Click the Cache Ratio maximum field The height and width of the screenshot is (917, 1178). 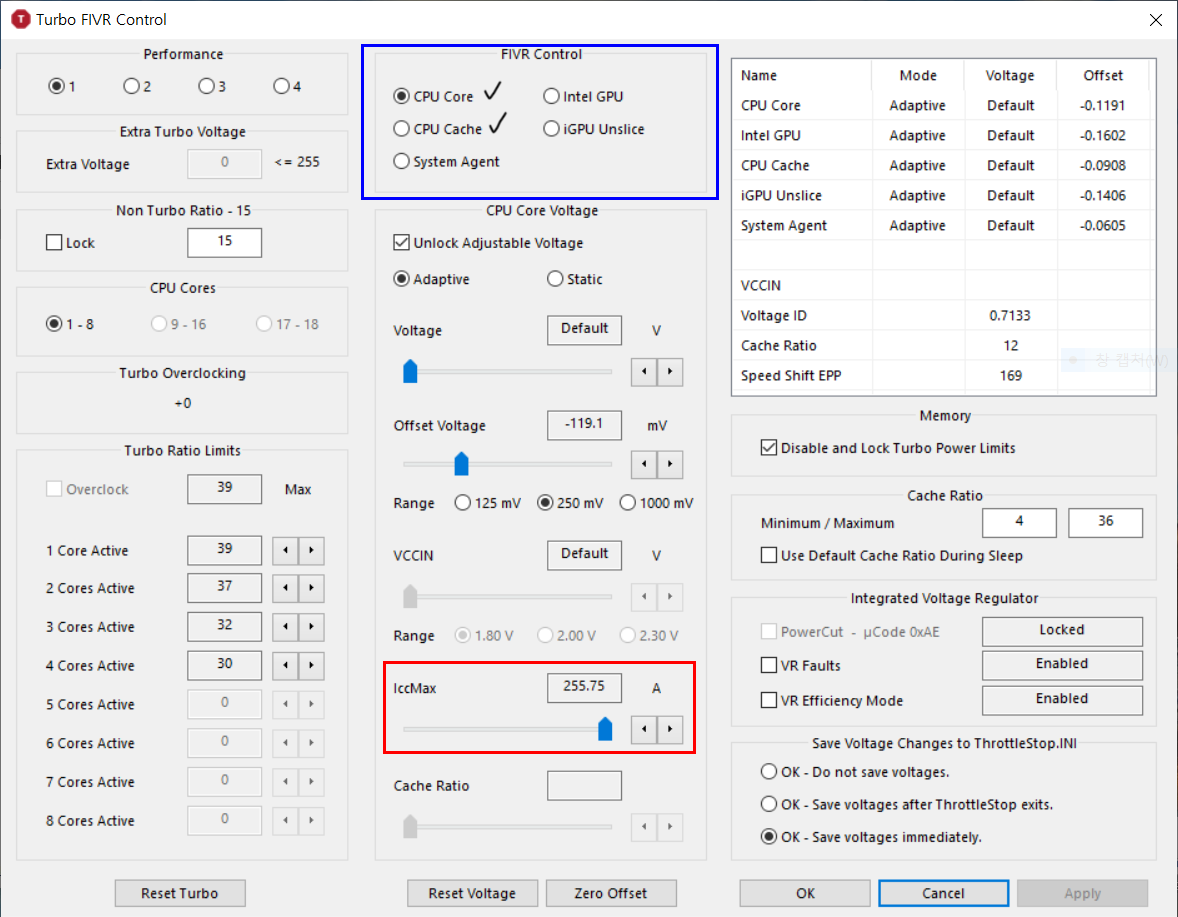pos(1105,522)
